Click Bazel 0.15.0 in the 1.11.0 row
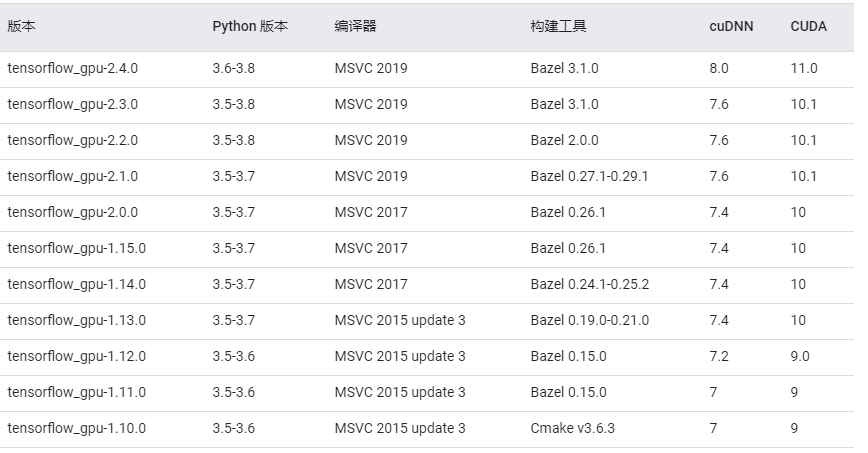 click(569, 392)
